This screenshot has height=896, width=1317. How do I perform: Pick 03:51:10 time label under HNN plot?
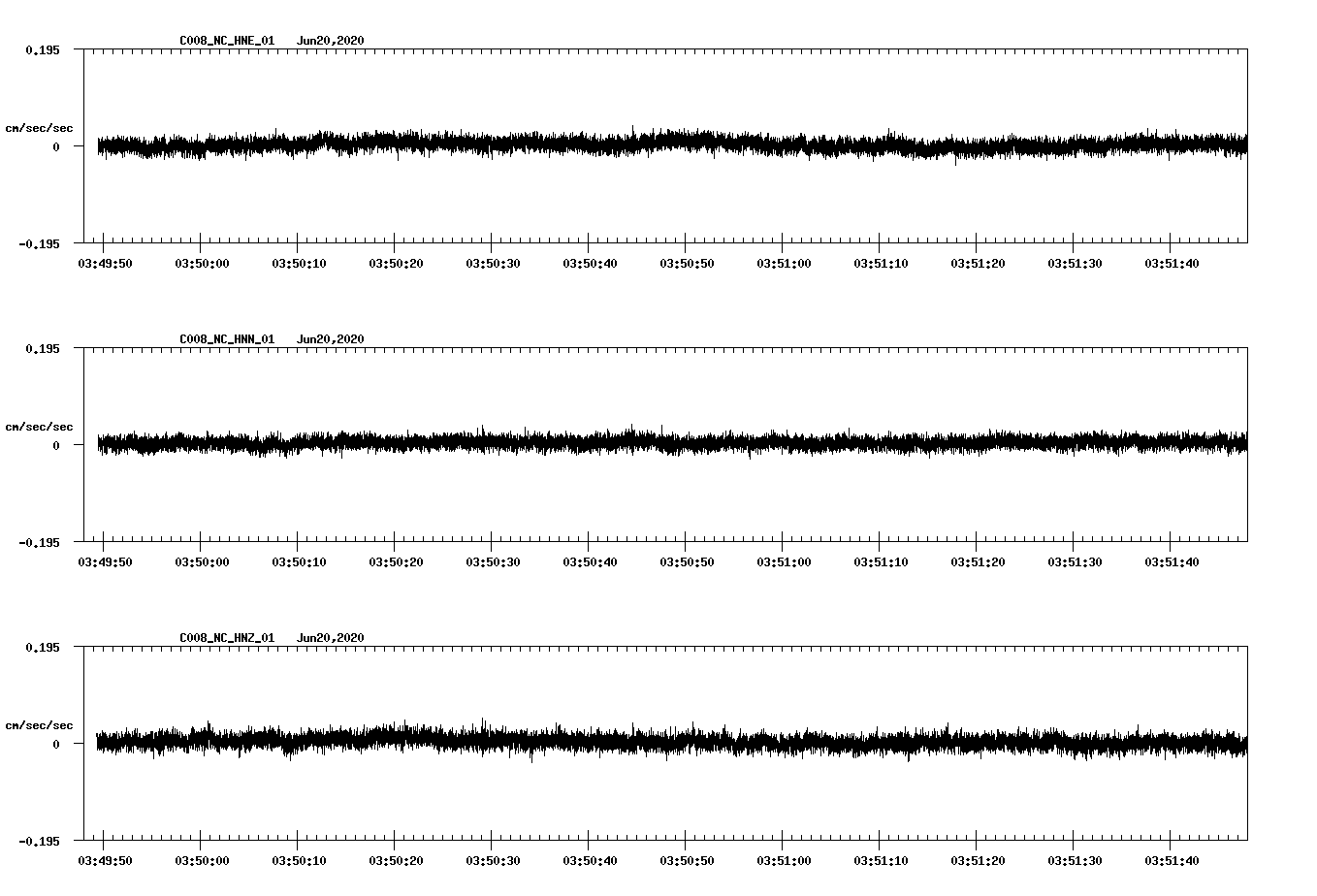pos(881,562)
